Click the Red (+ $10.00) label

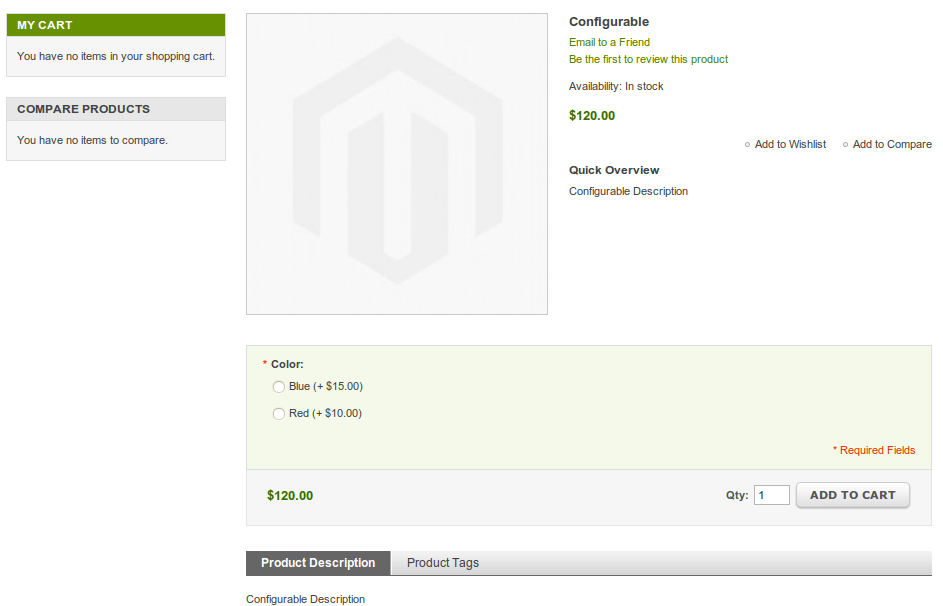pyautogui.click(x=325, y=413)
